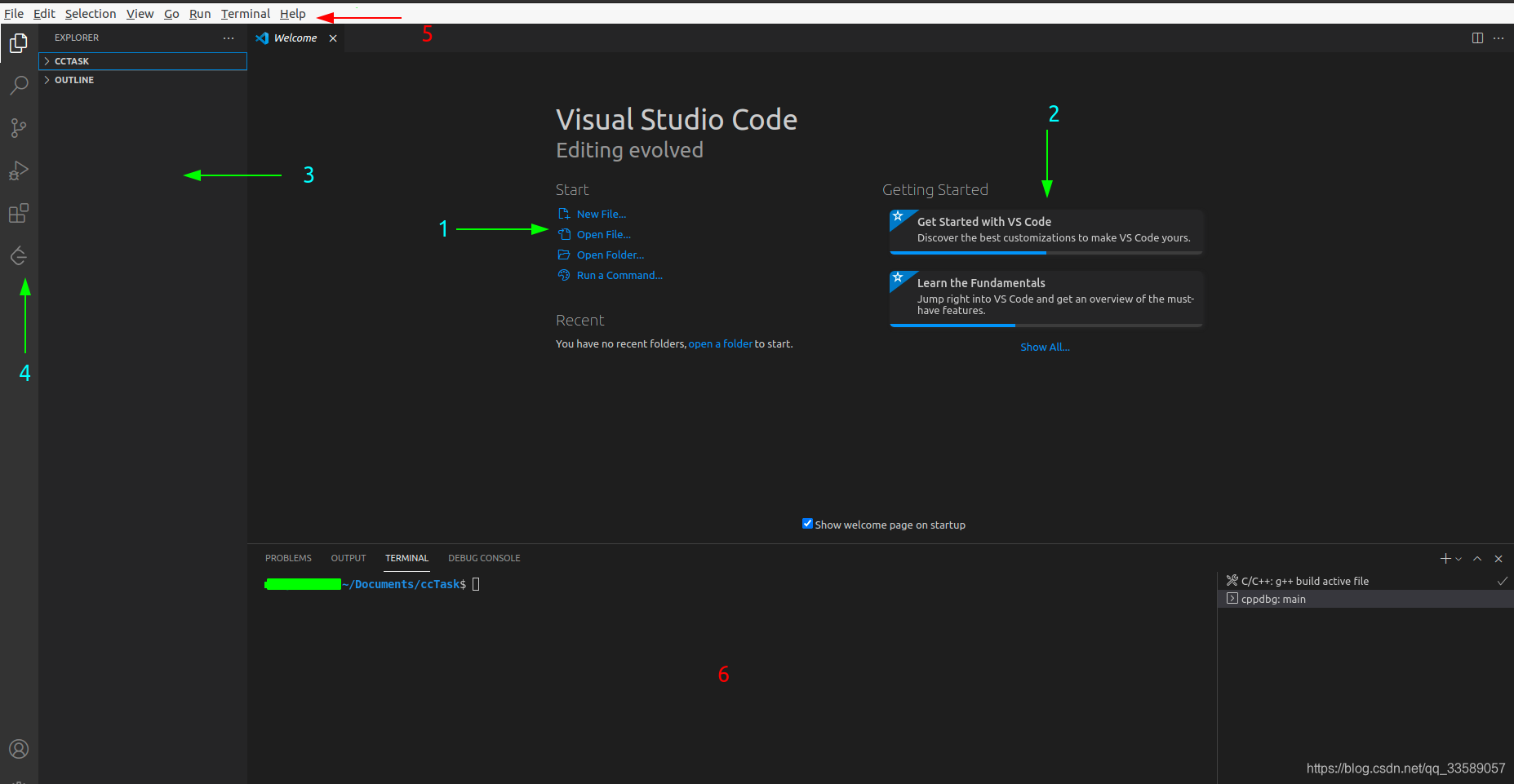This screenshot has height=784, width=1514.
Task: Open the Extensions view icon
Action: point(19,213)
